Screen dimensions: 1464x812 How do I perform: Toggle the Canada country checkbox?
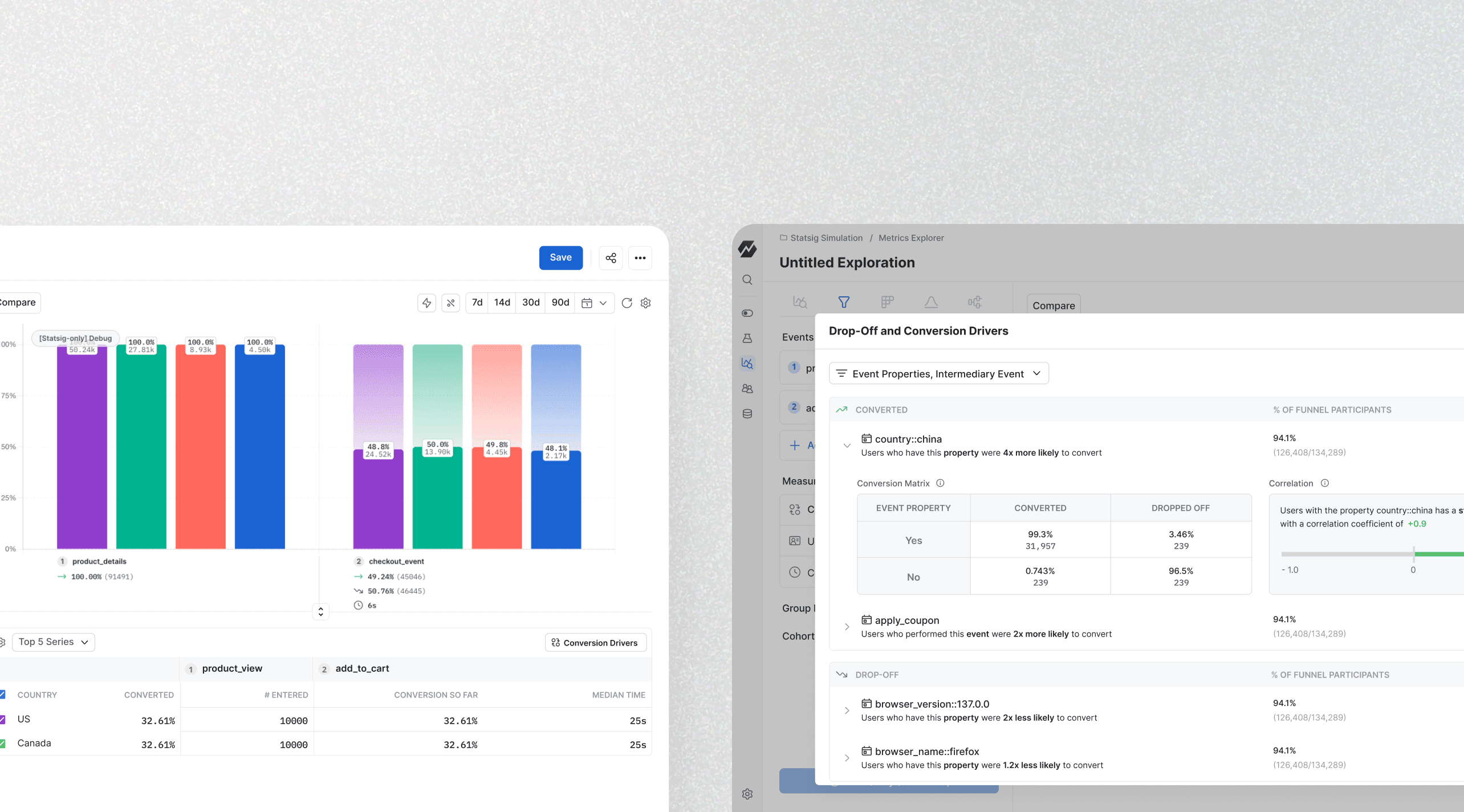tap(2, 744)
